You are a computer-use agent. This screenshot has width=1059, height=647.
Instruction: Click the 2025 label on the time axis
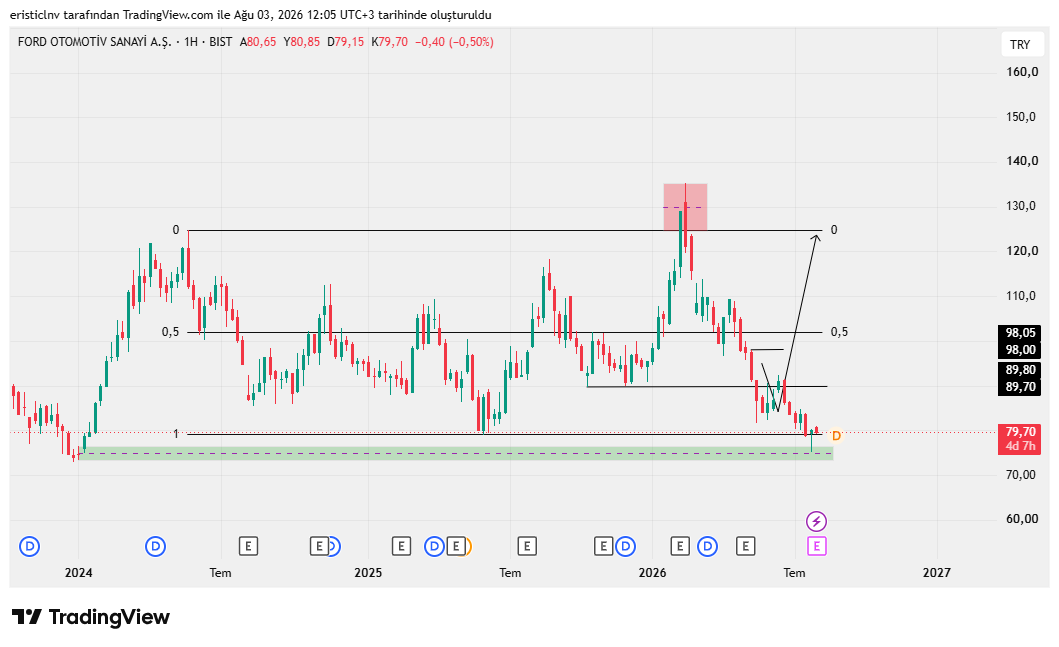[368, 573]
